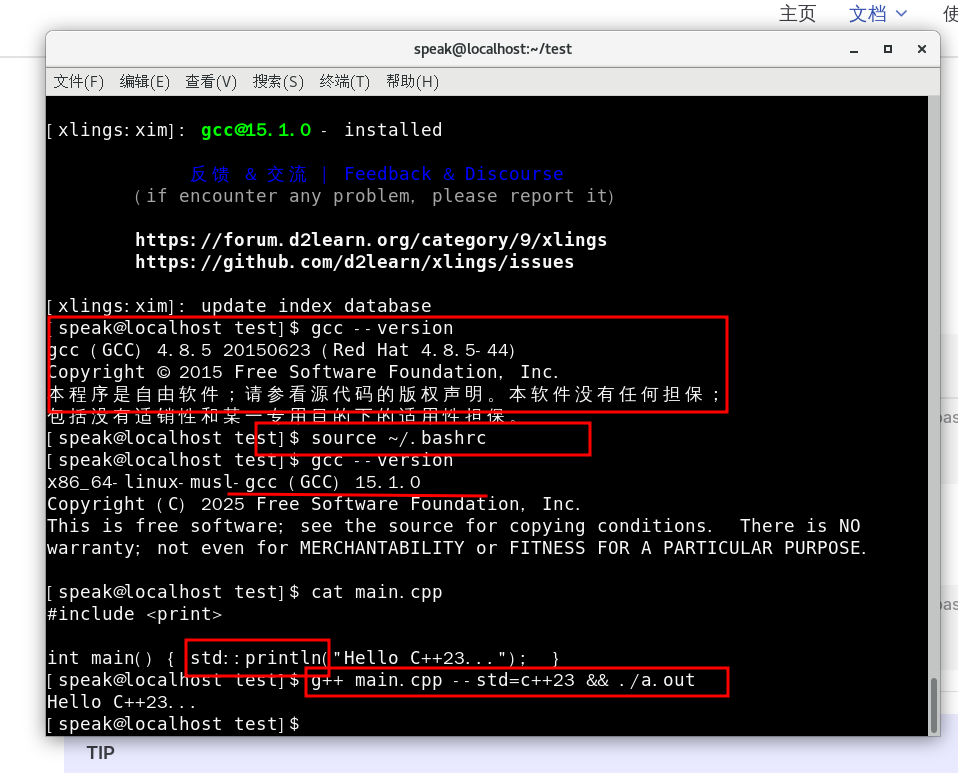Click the 'Copyright © 2015 Free Software Foundation' line
Viewport: 958px width, 773px height.
[x=303, y=372]
